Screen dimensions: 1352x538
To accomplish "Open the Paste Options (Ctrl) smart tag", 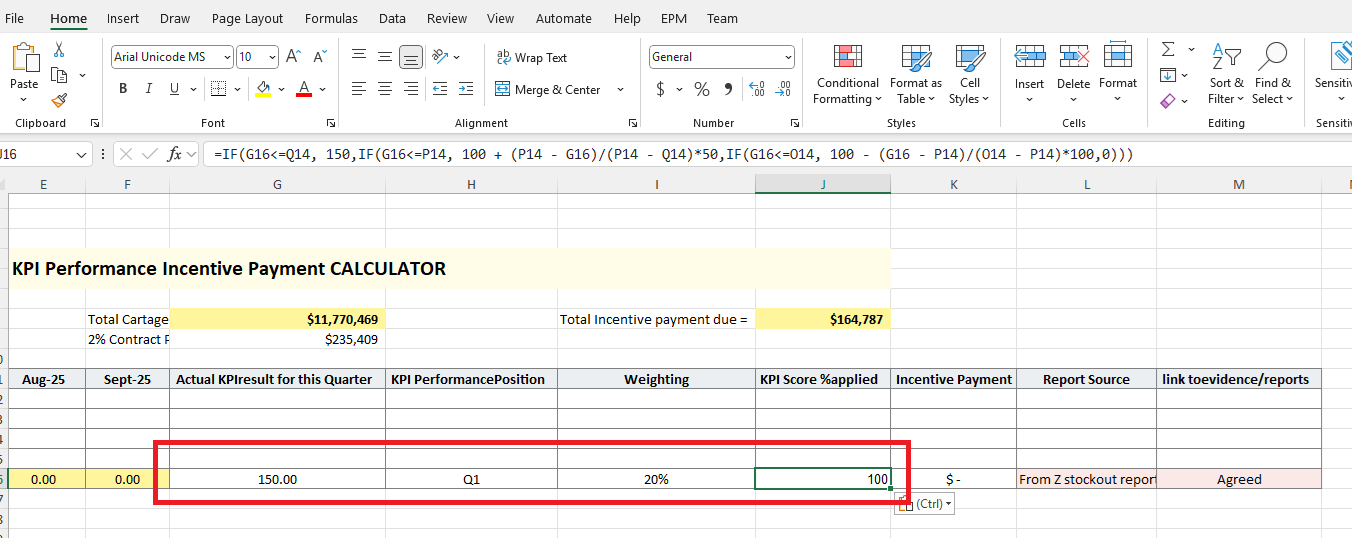I will point(925,504).
